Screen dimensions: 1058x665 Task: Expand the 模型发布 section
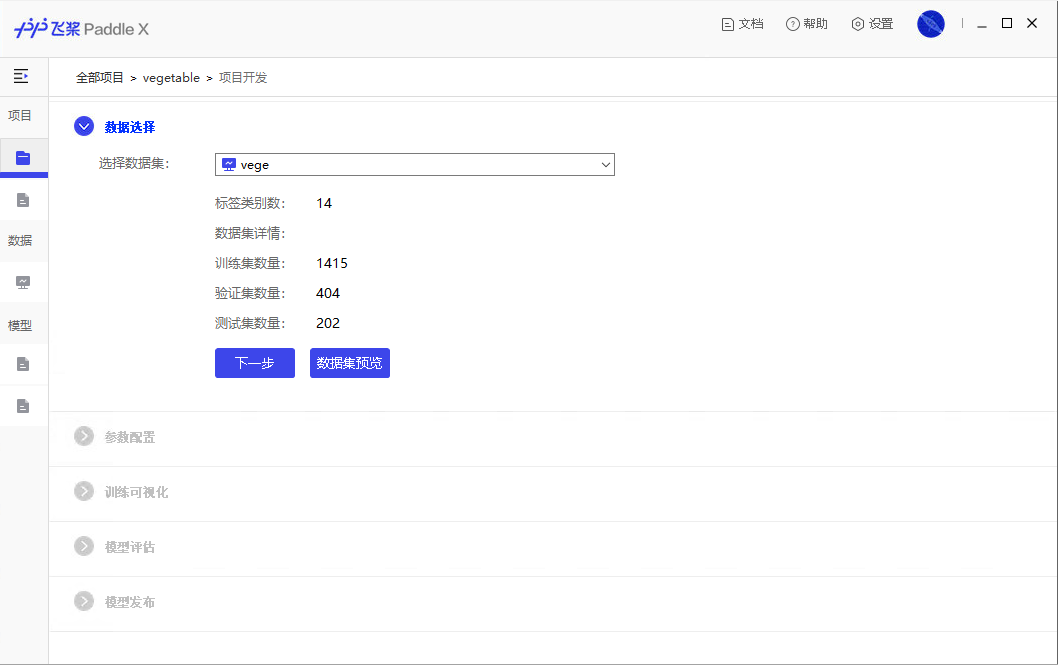[84, 602]
